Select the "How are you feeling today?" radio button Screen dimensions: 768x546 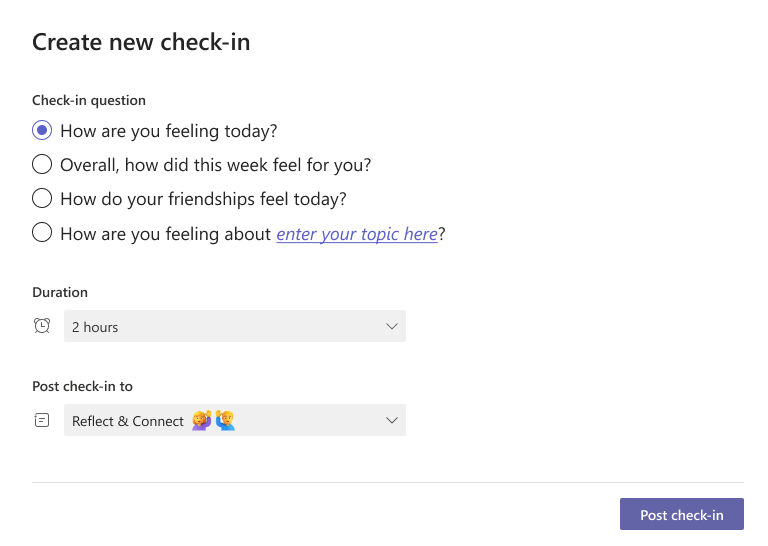point(42,130)
